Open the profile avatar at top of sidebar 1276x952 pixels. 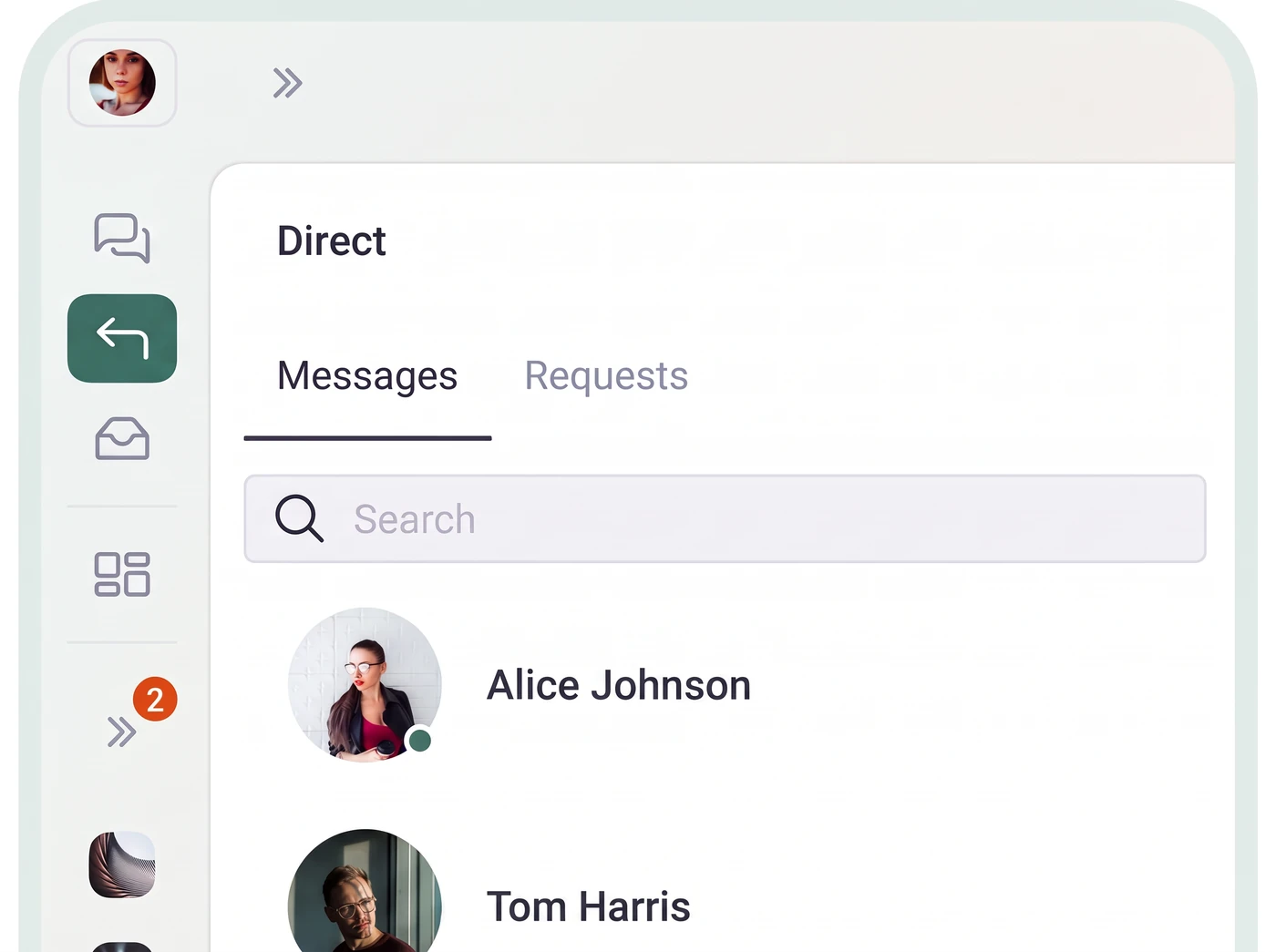point(122,83)
